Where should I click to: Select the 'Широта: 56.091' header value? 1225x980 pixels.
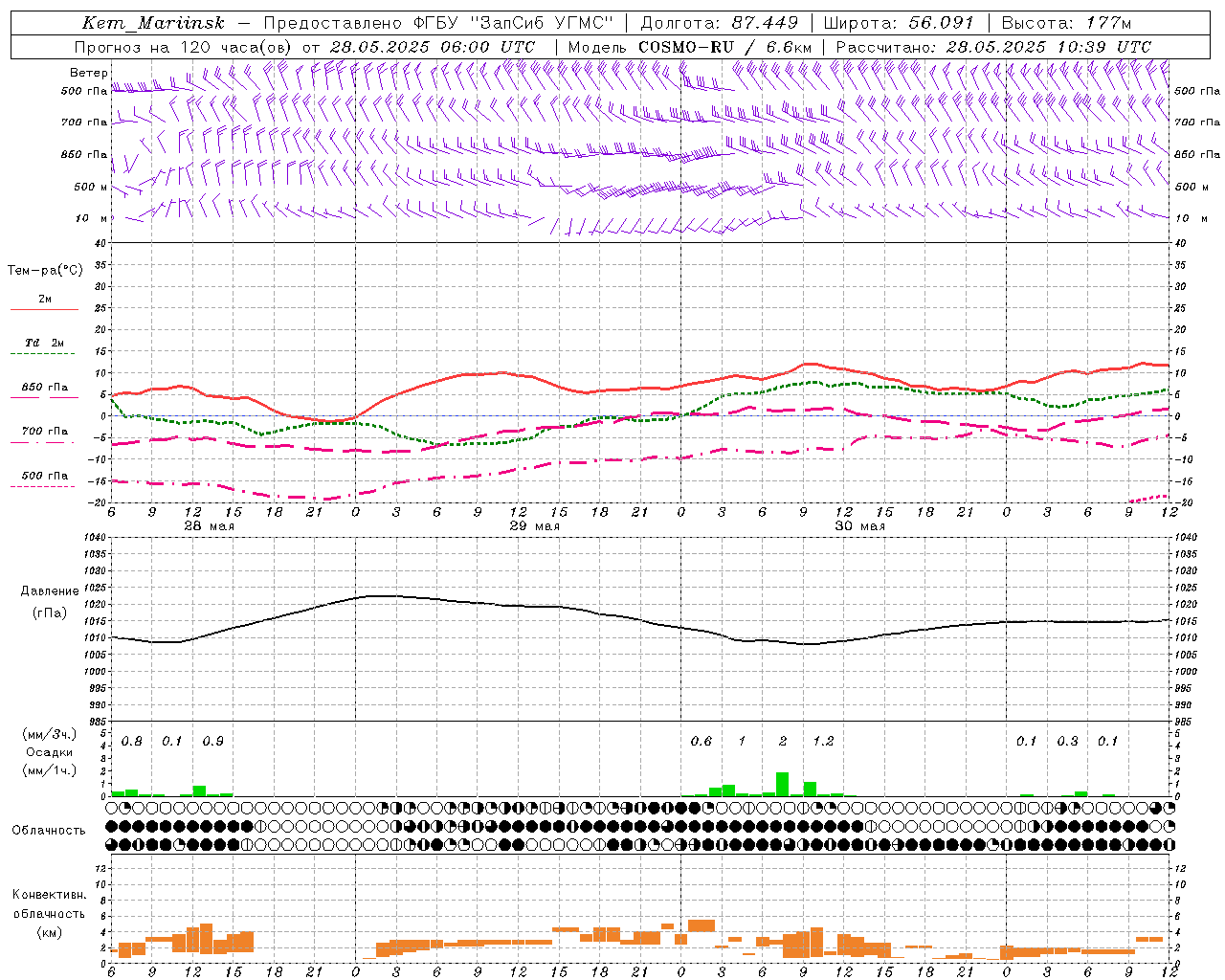pyautogui.click(x=899, y=23)
